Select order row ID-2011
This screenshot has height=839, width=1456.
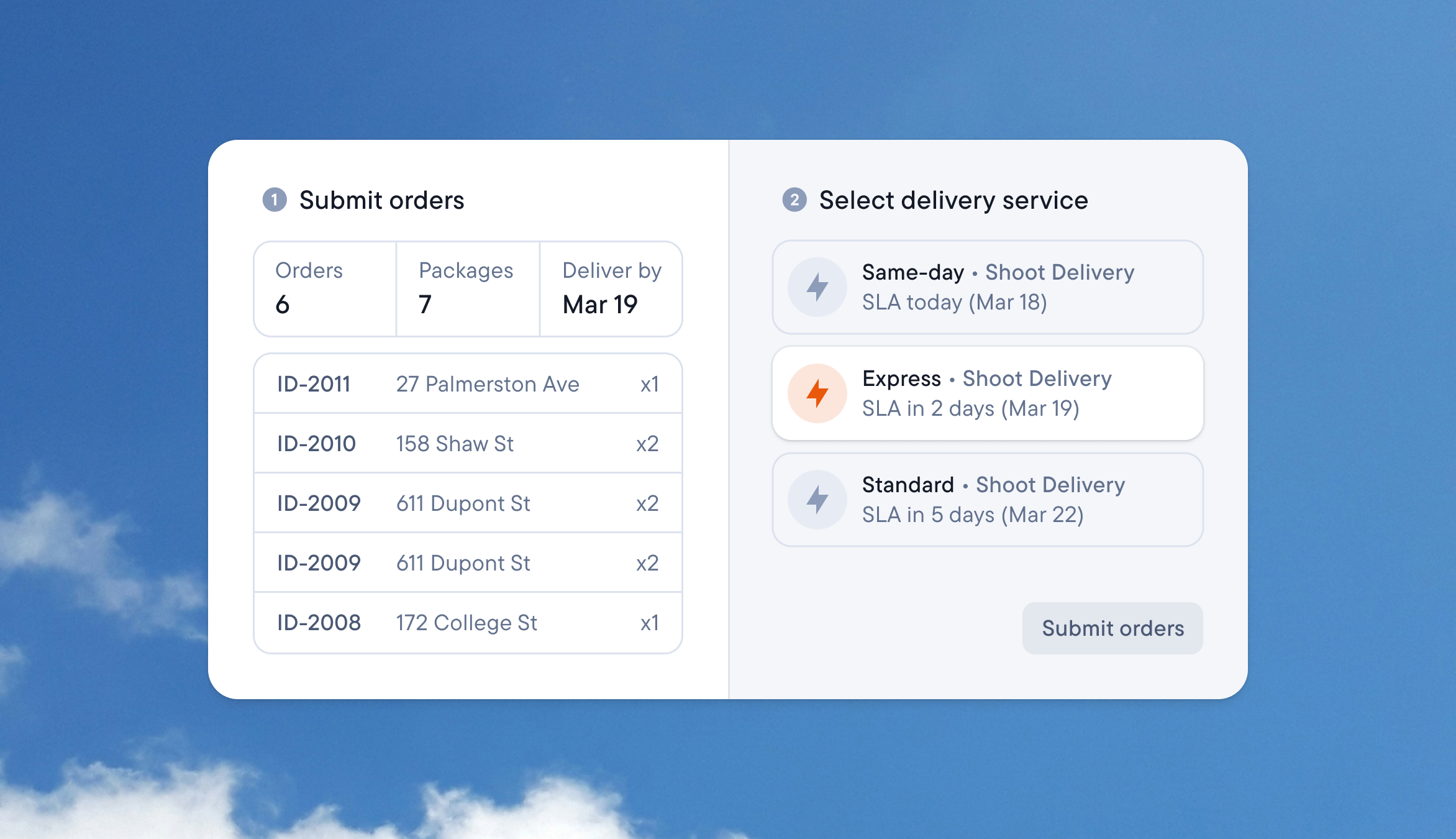click(x=468, y=384)
